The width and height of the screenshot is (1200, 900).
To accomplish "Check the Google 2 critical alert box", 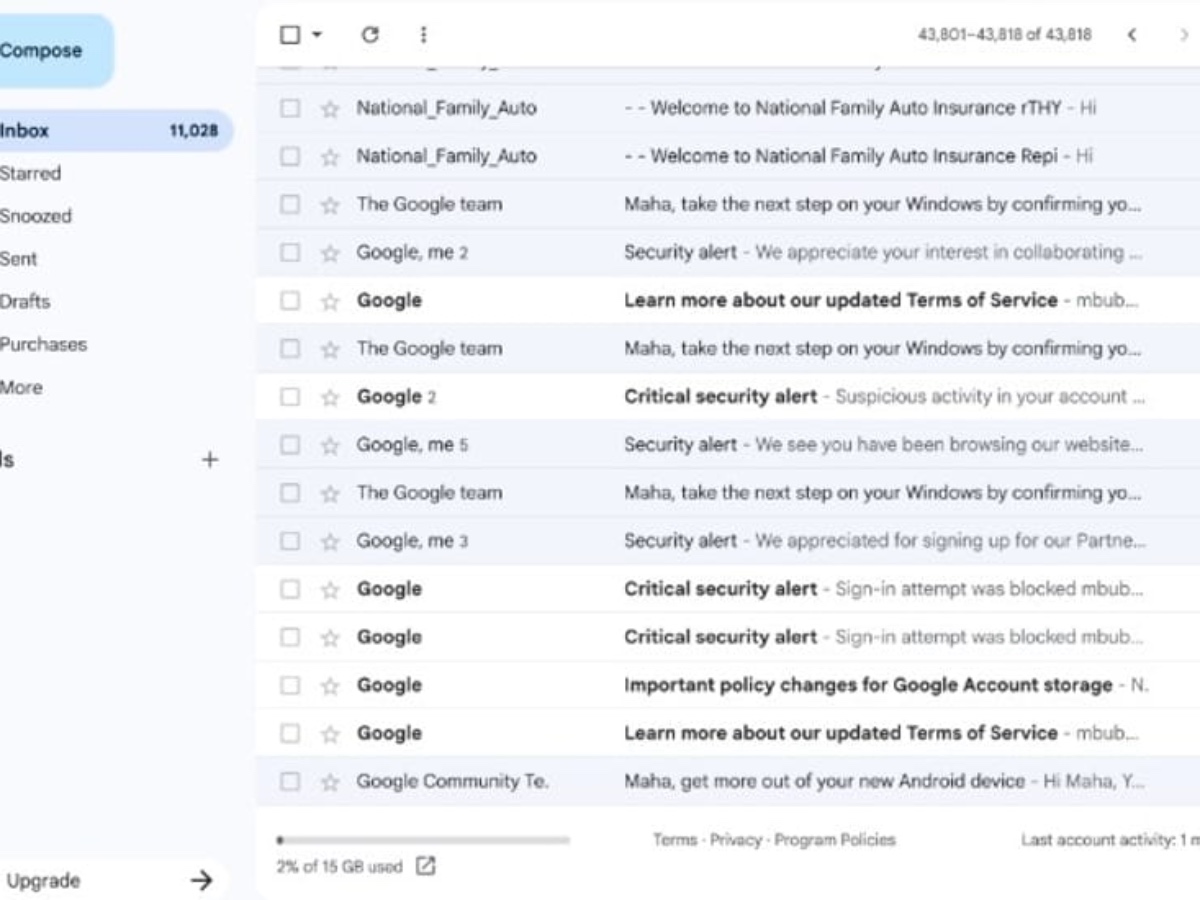I will [x=290, y=396].
